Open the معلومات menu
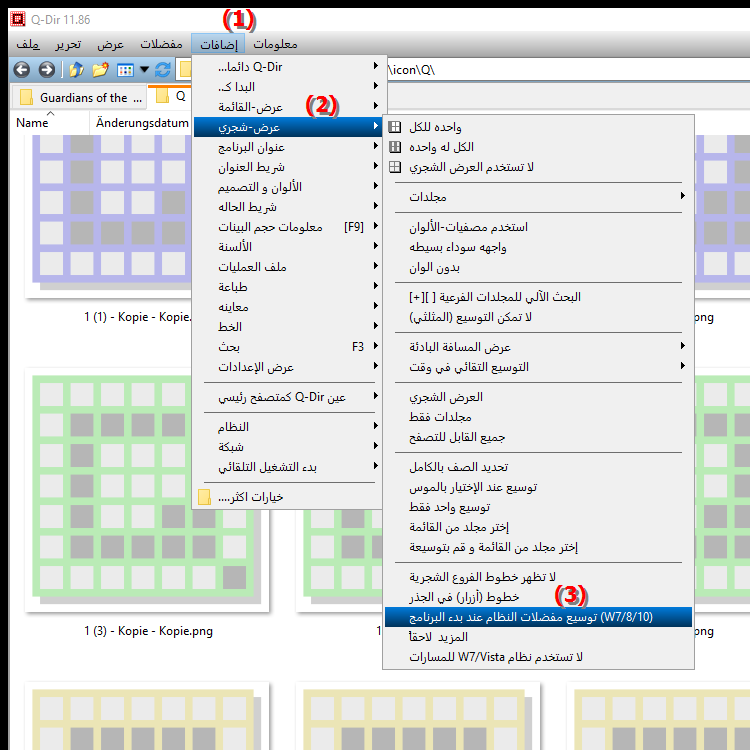750x750 pixels. click(275, 44)
